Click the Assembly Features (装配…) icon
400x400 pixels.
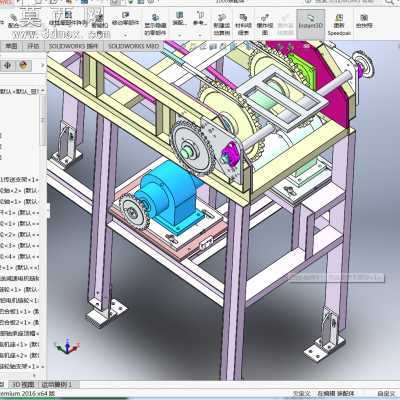point(179,19)
